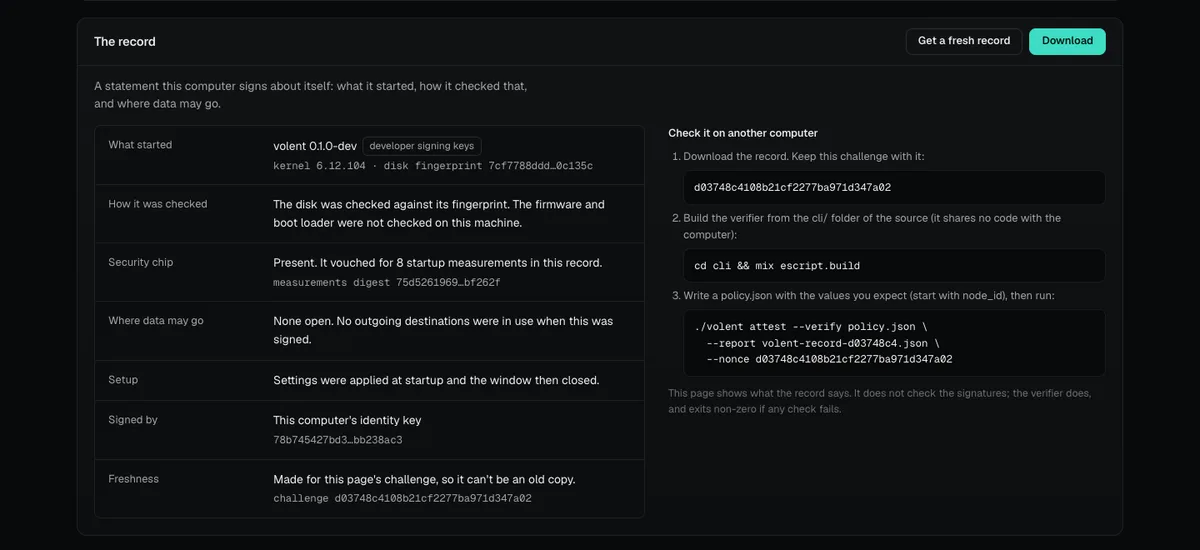Viewport: 1200px width, 550px height.
Task: Click the '--report volent-record-d03748c4.json' line
Action: coord(823,343)
